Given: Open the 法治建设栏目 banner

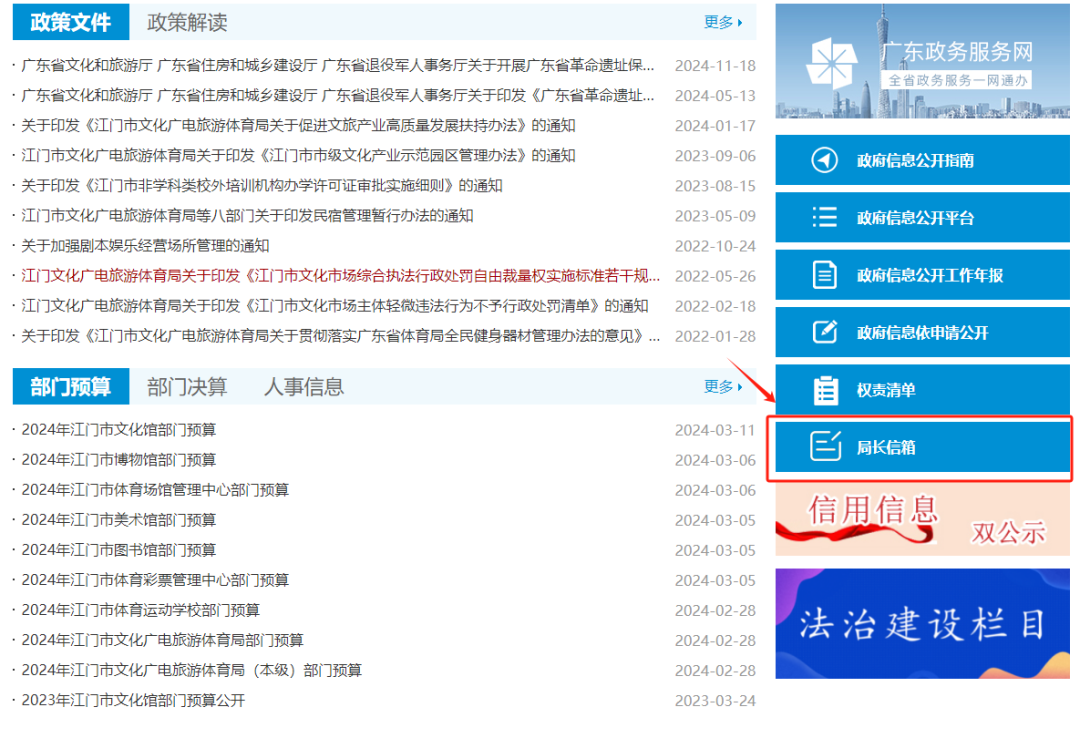Looking at the screenshot, I should 921,620.
